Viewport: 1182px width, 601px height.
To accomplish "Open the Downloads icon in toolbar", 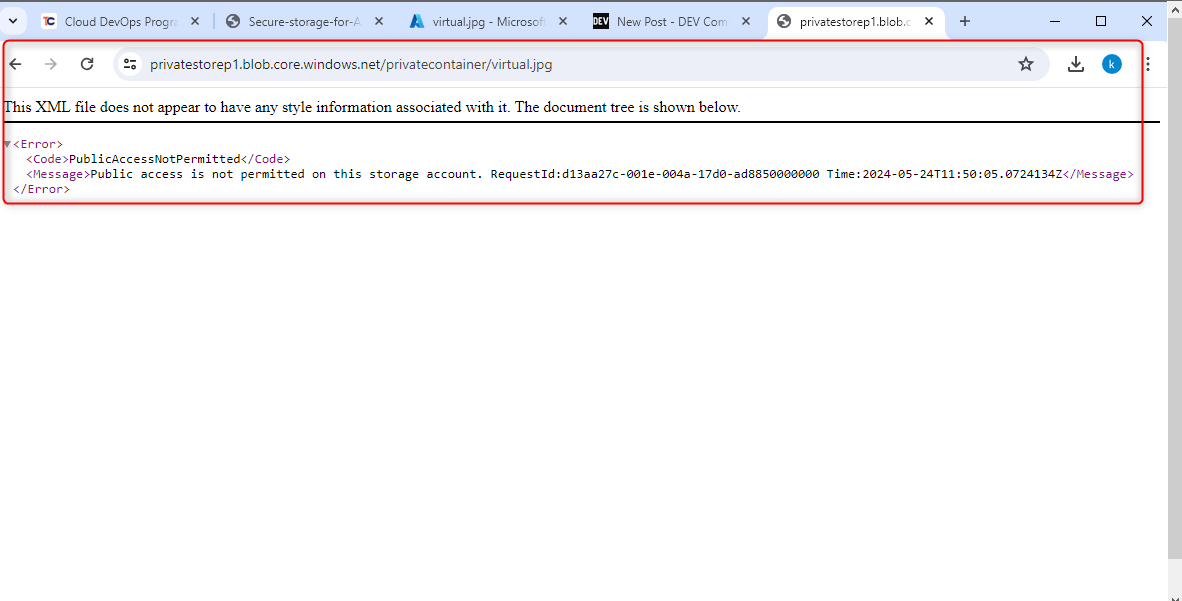I will pos(1076,64).
